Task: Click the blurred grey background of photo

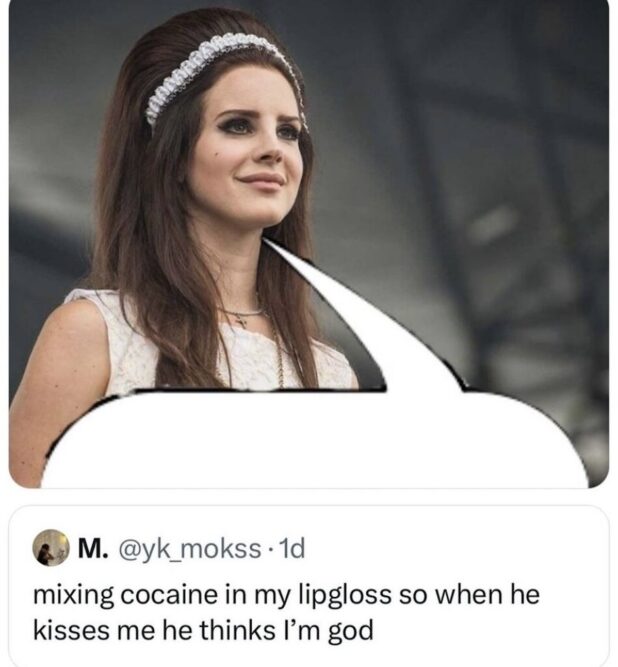Action: point(489,170)
